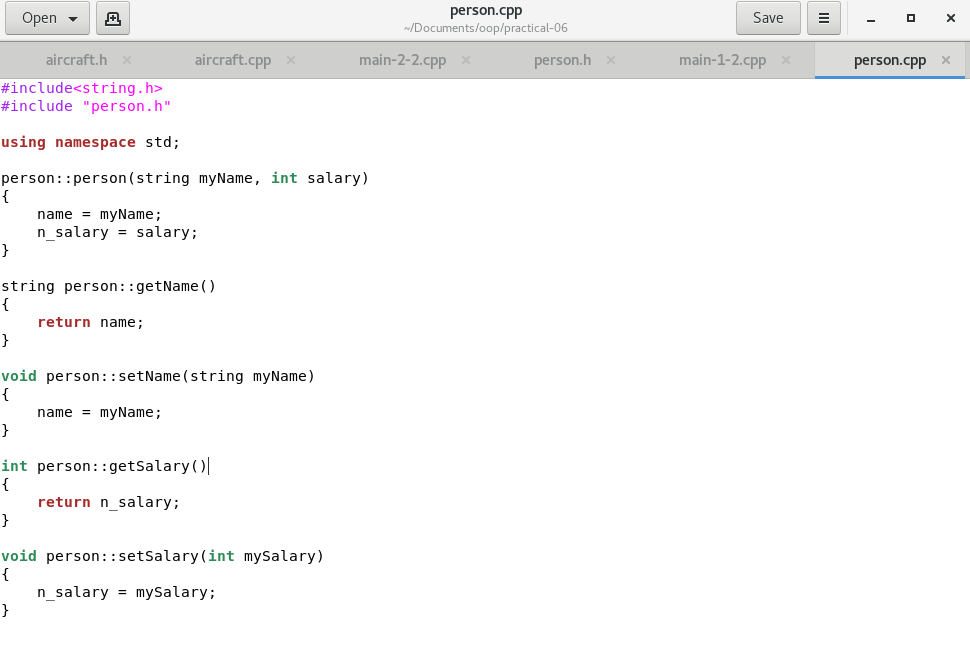Open the Save button's neighboring menu icon
The width and height of the screenshot is (970, 650).
tap(823, 18)
